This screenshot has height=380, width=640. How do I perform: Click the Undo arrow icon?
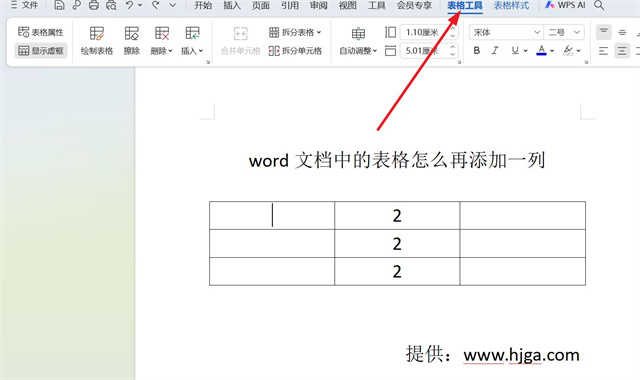(129, 5)
